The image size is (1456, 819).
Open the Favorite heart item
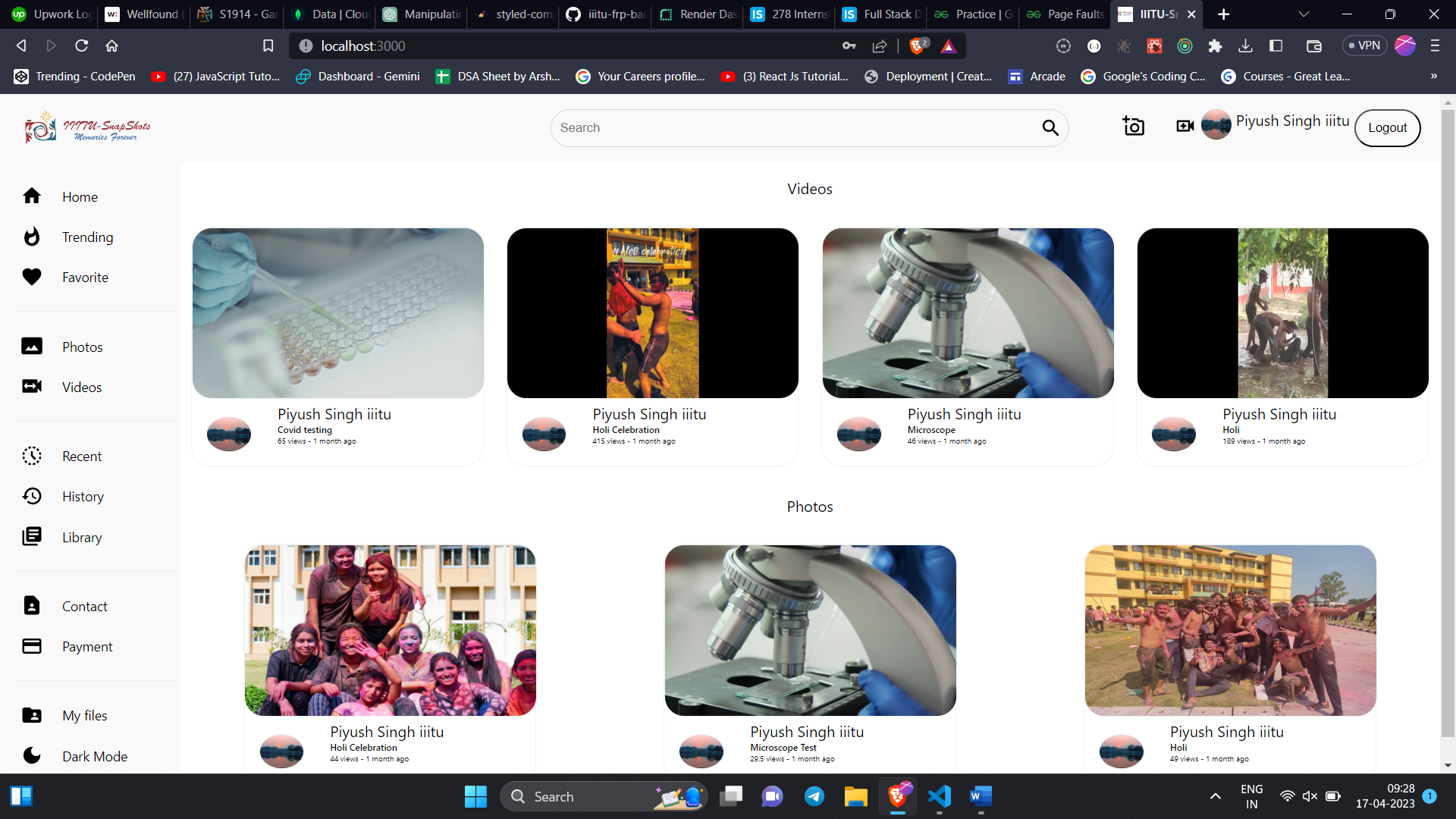85,278
